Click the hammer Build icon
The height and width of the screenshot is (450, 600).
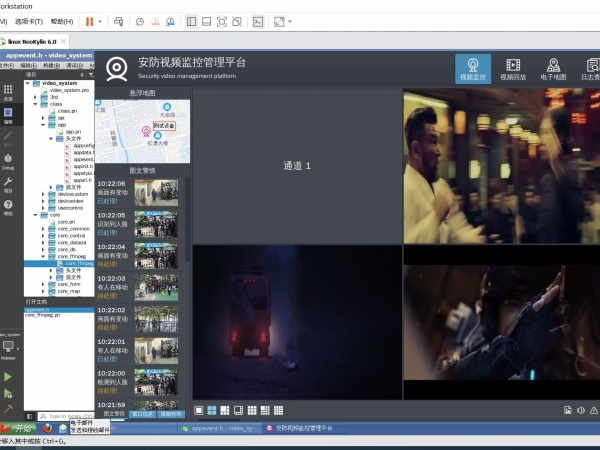[x=8, y=409]
